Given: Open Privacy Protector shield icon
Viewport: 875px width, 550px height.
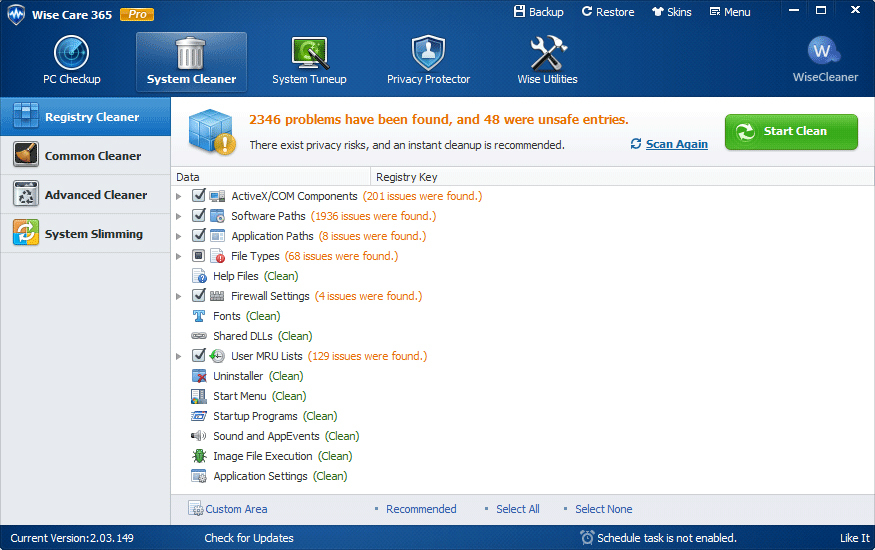Looking at the screenshot, I should click(x=428, y=53).
